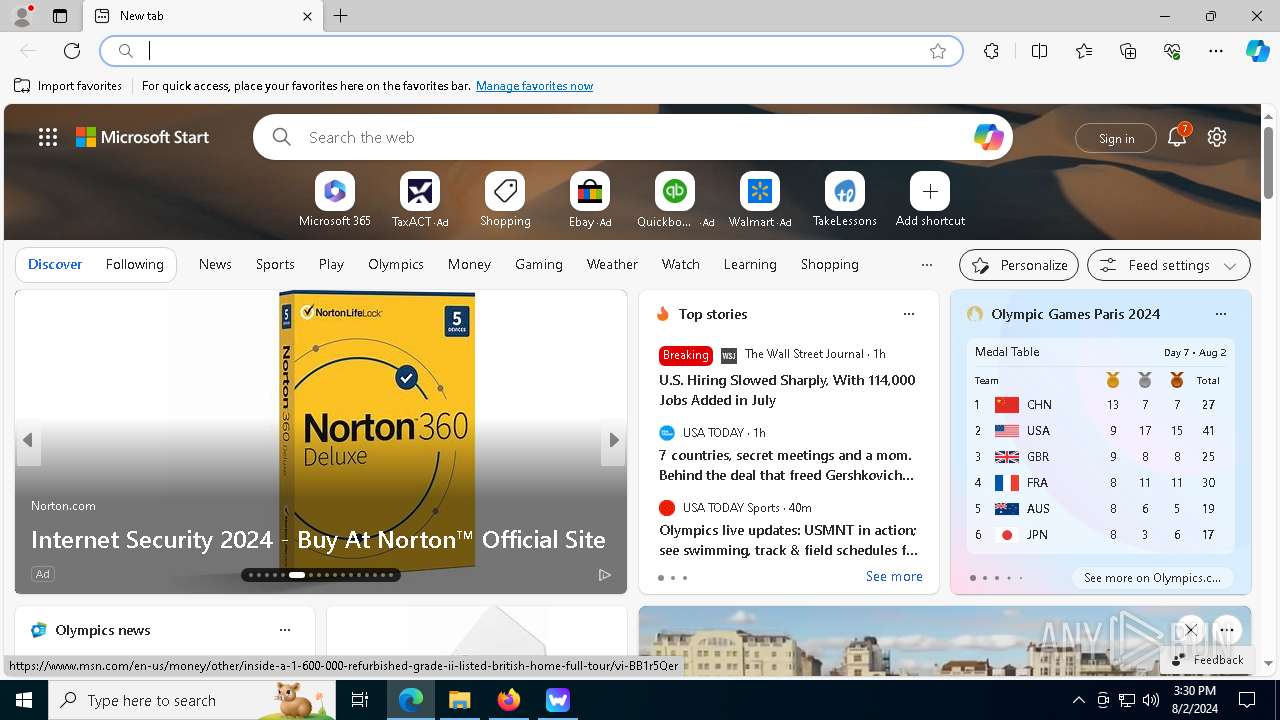
Task: Open Task View on the taskbar
Action: coord(360,700)
